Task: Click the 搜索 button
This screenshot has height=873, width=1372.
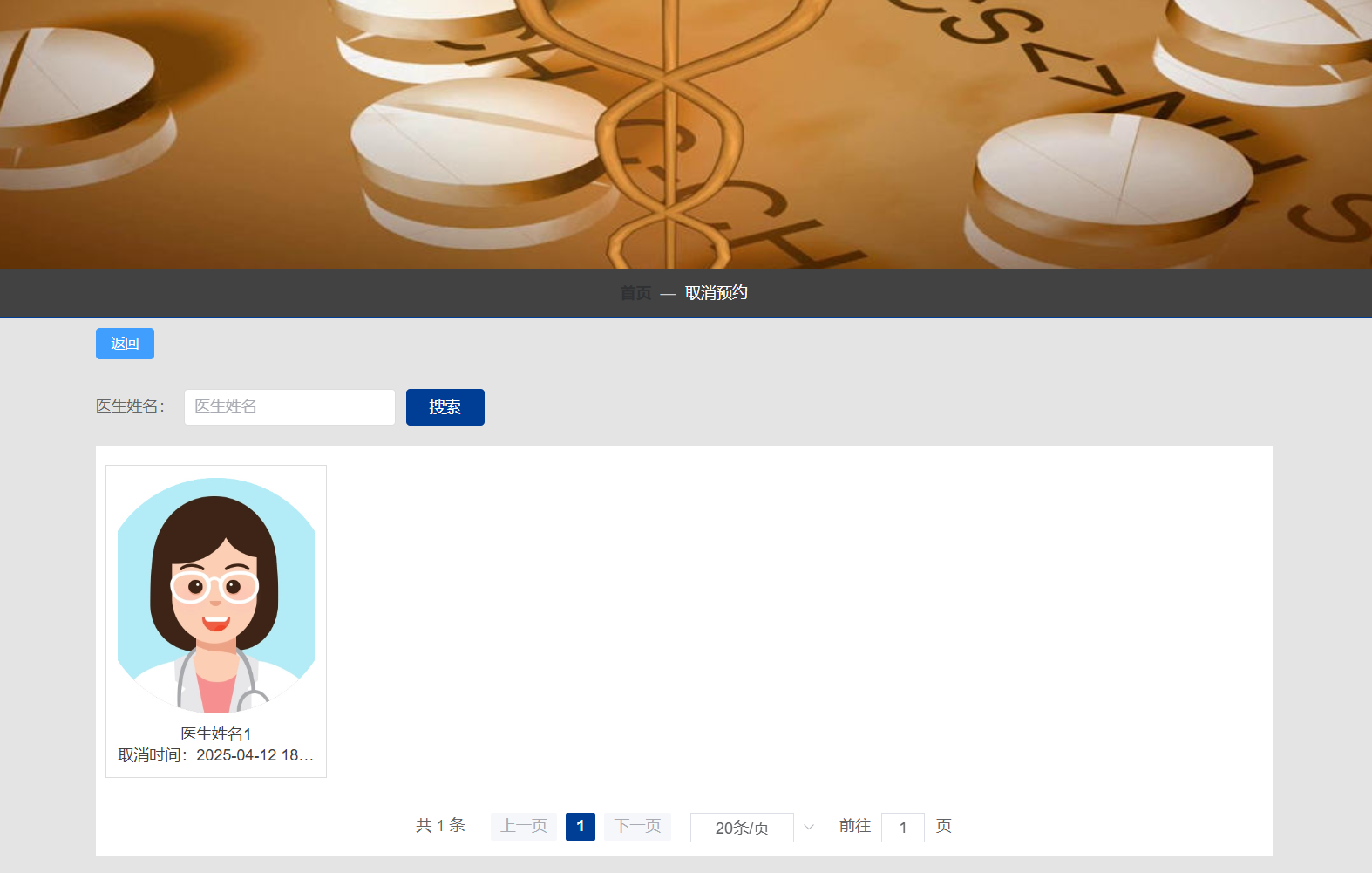Action: 445,407
